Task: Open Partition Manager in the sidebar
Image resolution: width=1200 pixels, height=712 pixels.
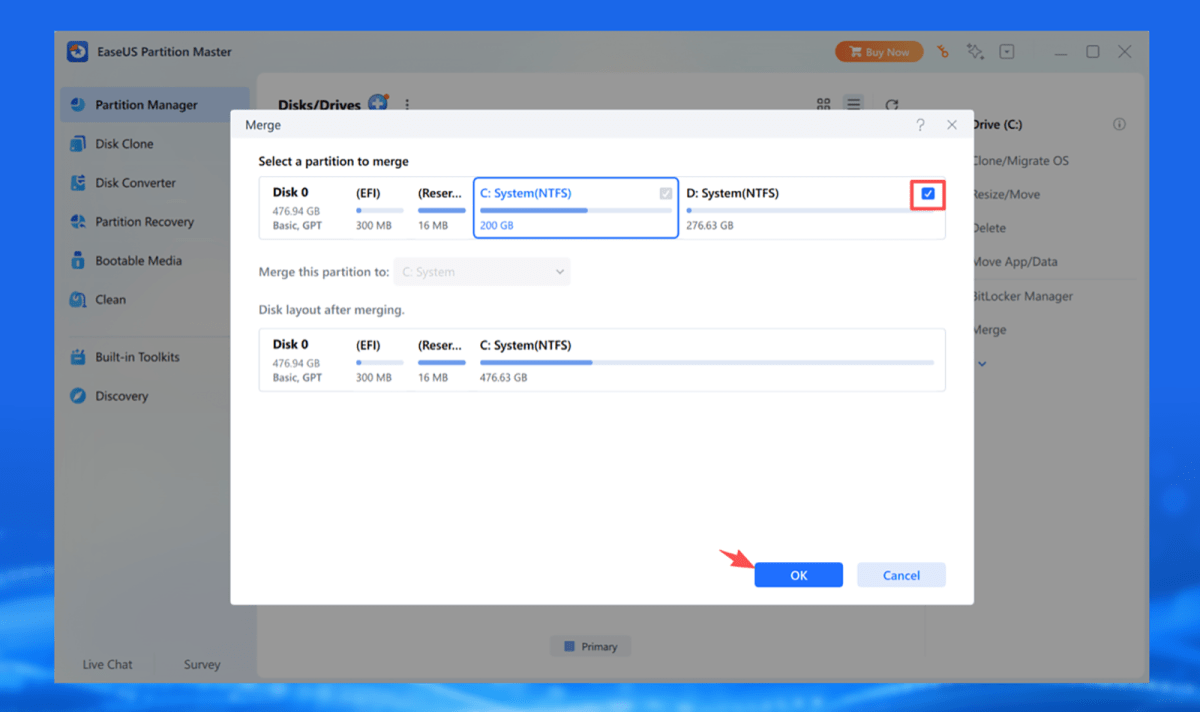Action: click(154, 105)
